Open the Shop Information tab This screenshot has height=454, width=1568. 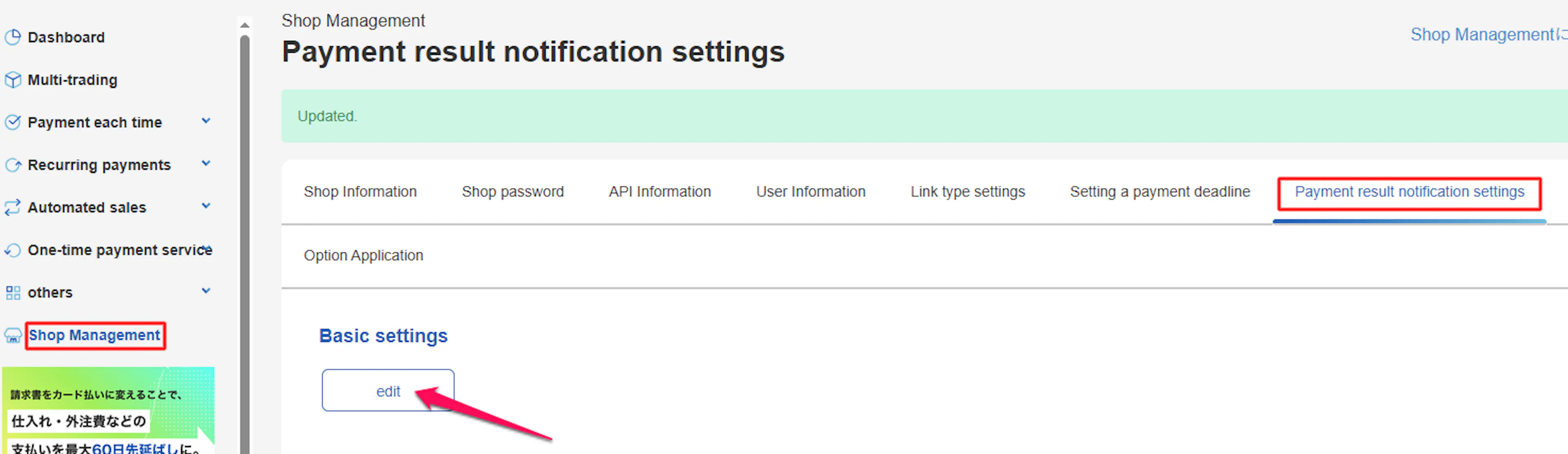pyautogui.click(x=360, y=192)
